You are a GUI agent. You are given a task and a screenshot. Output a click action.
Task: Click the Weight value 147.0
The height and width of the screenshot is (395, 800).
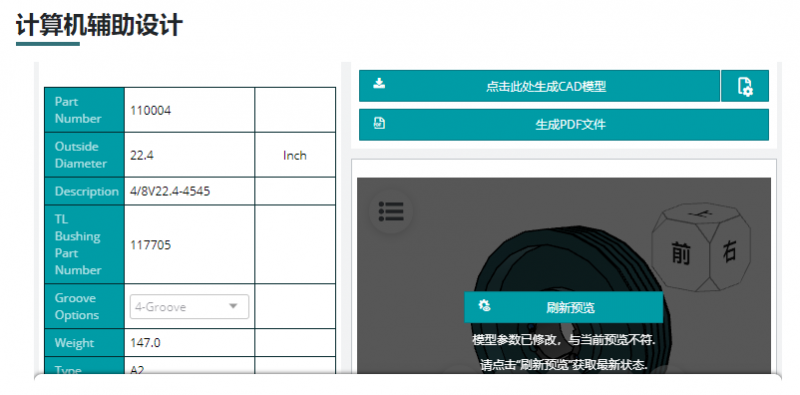(x=145, y=343)
